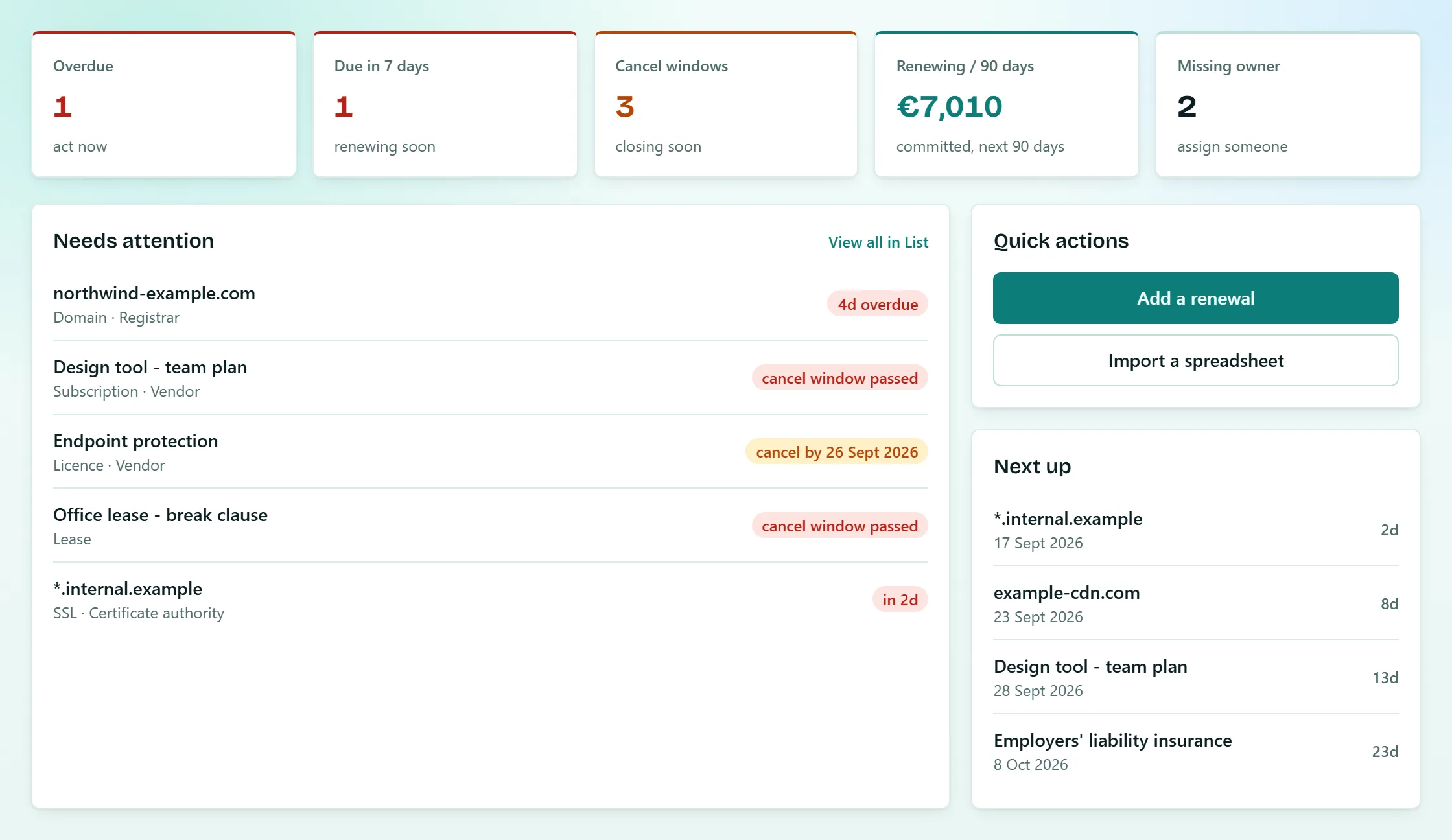Viewport: 1452px width, 840px height.
Task: Click the 8 Oct 2026 date
Action: click(x=1030, y=765)
